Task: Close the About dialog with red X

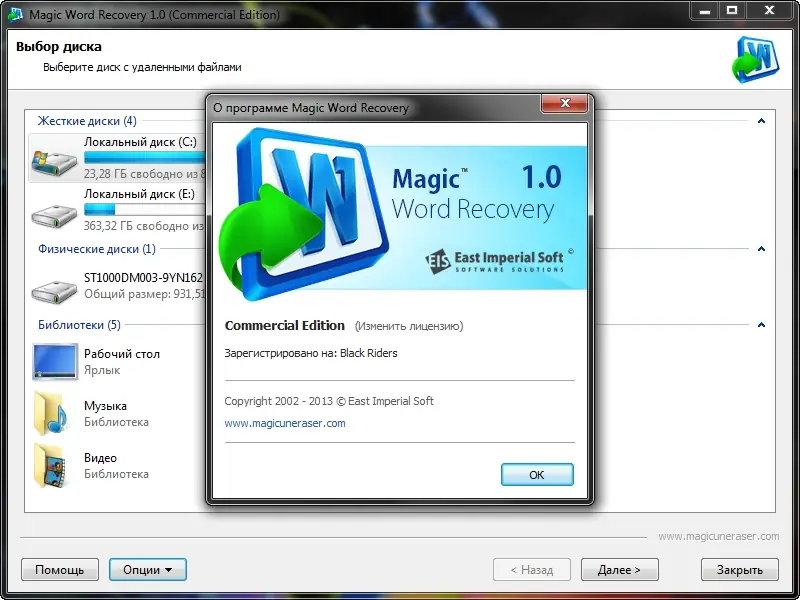Action: (564, 103)
